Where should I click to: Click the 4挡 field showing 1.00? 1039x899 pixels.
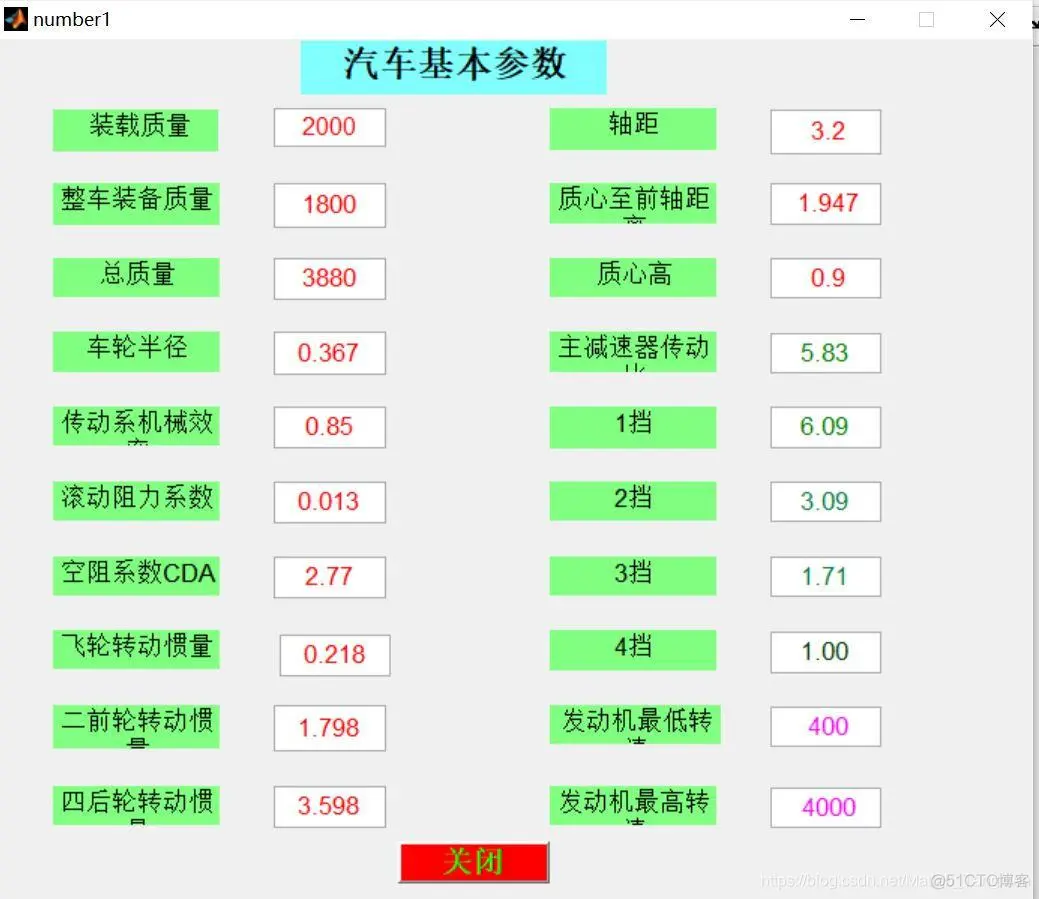(826, 653)
